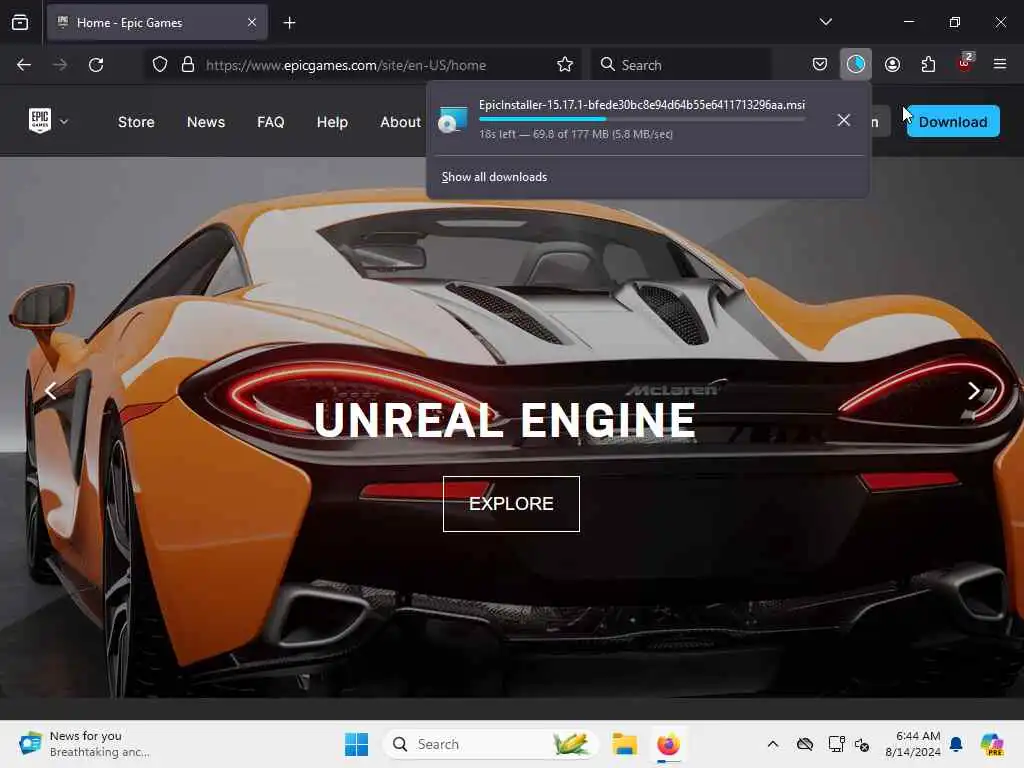Click the download progress bar
1024x768 pixels.
point(642,119)
